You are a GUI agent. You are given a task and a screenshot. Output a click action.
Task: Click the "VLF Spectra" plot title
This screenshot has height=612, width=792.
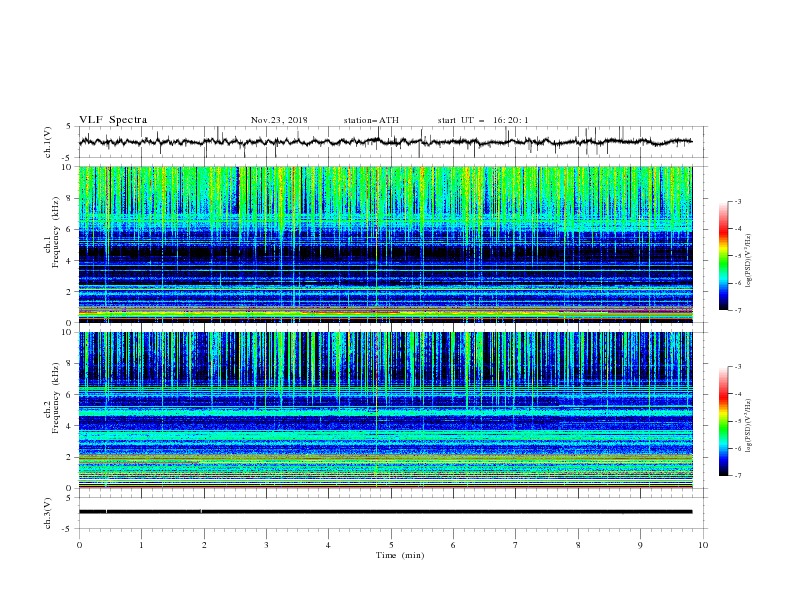(113, 120)
